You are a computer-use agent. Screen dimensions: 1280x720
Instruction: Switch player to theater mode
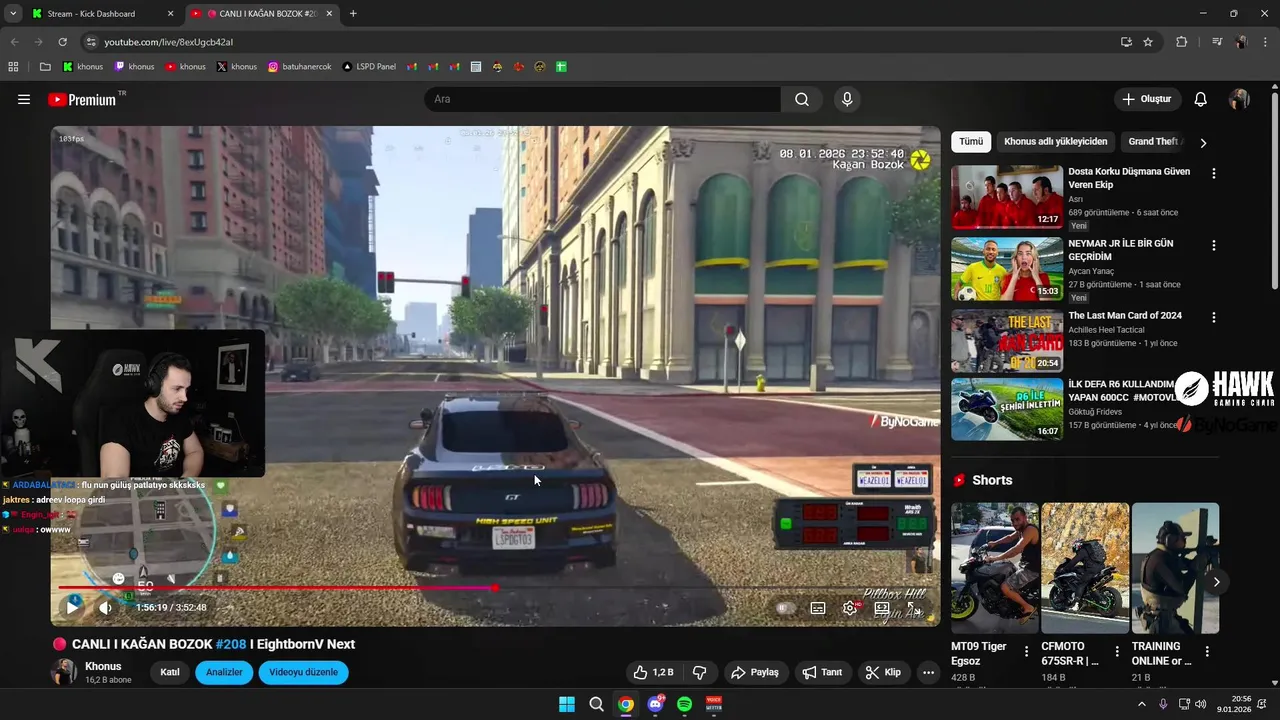[882, 607]
